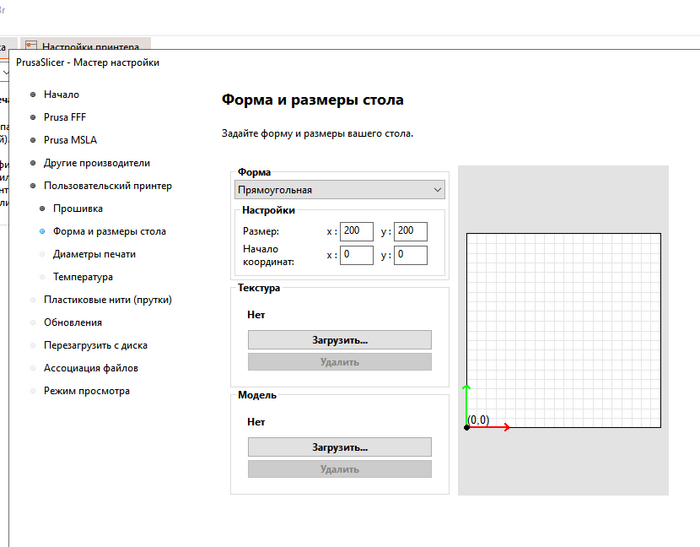
Task: Focus the Начало координат y field
Action: pyautogui.click(x=410, y=255)
